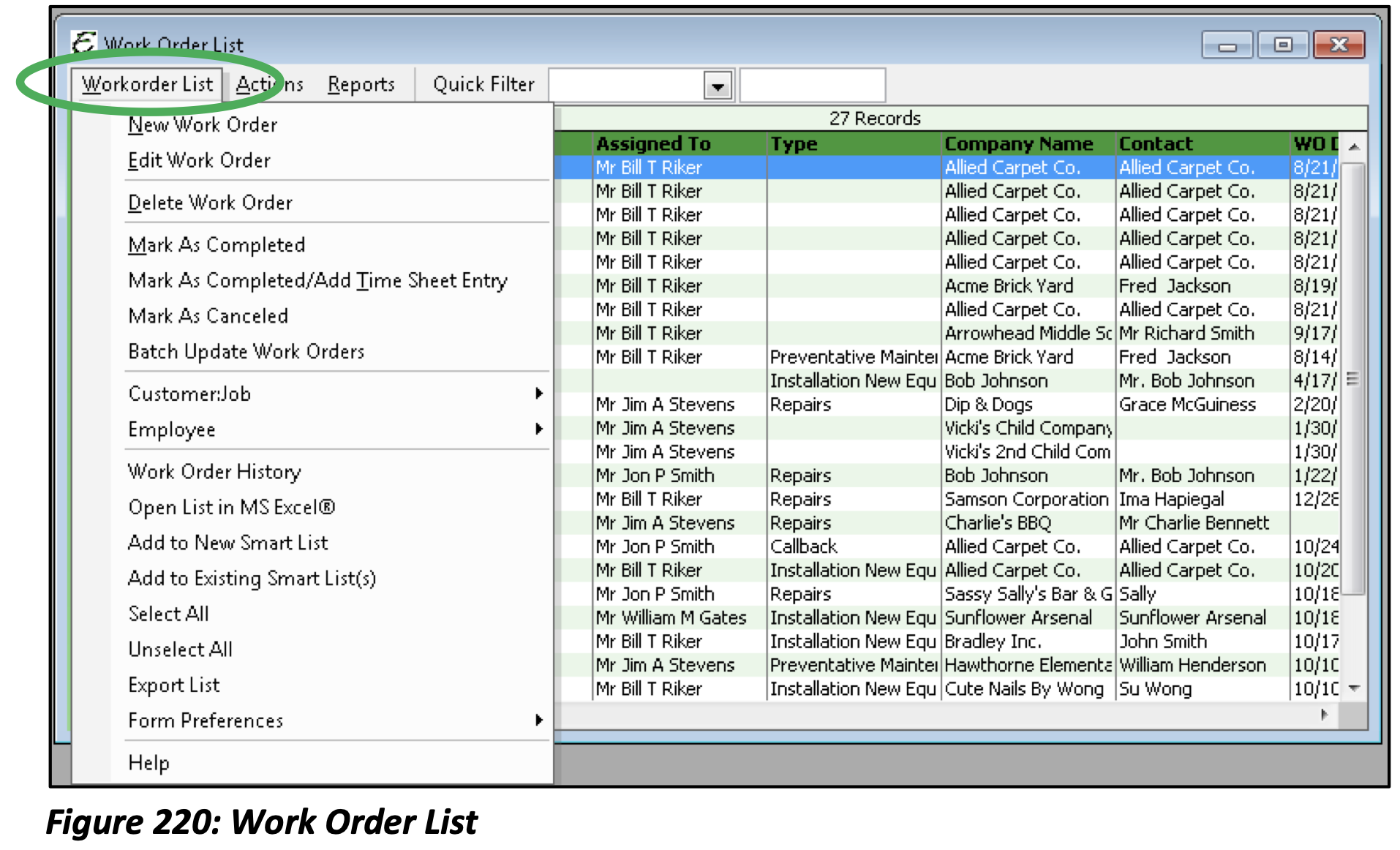
Task: Expand the Employee submenu
Action: pyautogui.click(x=171, y=429)
